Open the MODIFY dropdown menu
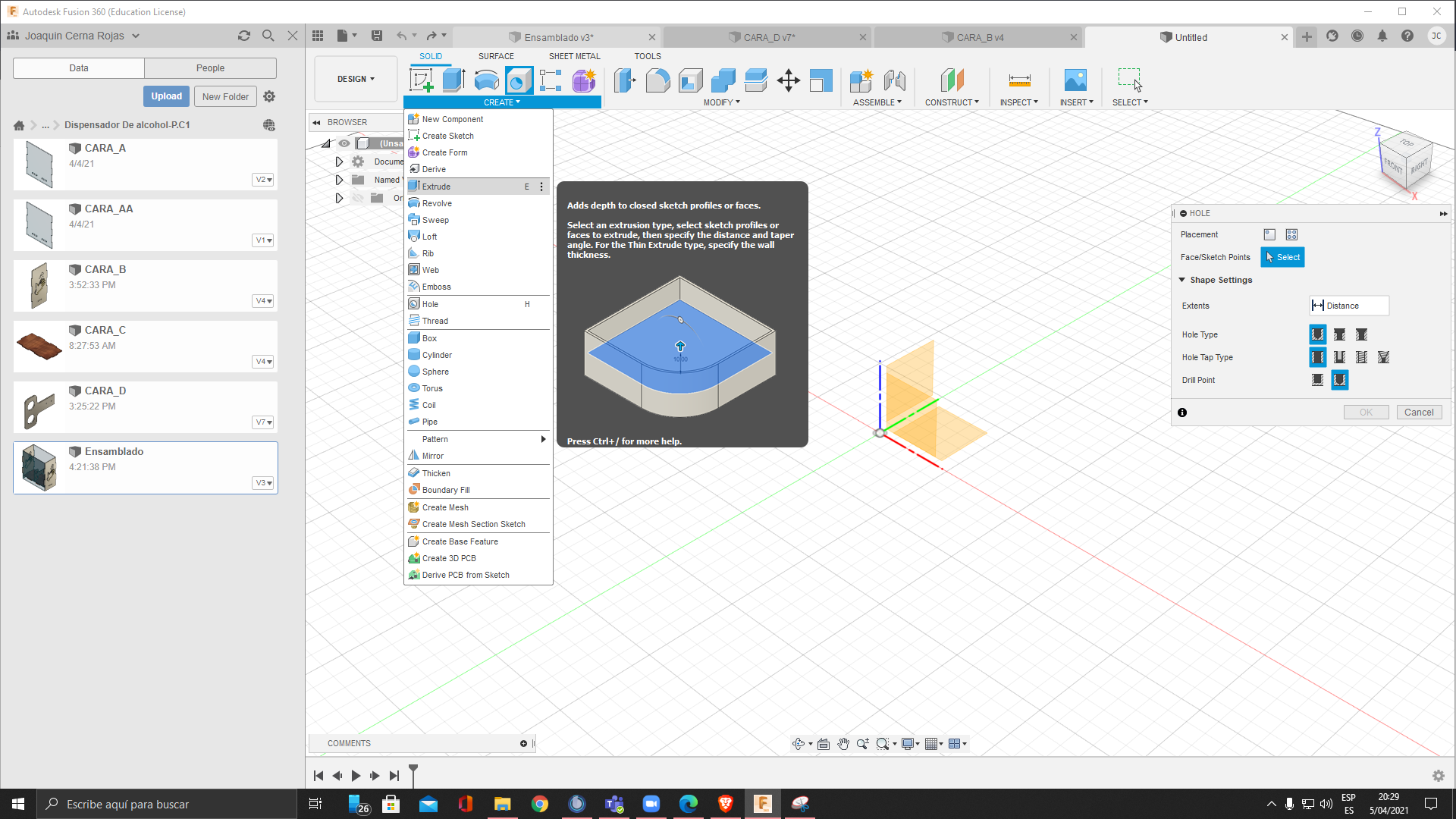The image size is (1456, 819). 721,102
